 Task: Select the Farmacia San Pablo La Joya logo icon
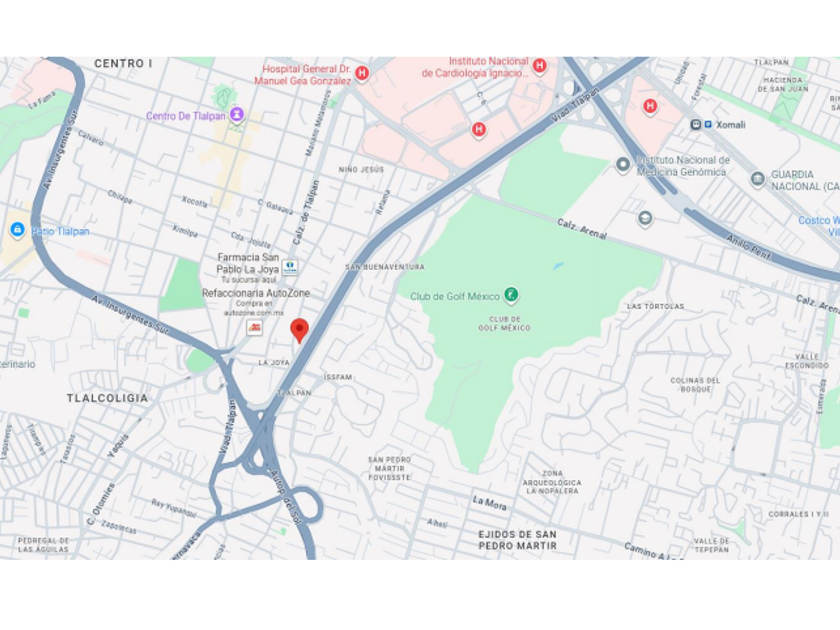290,267
